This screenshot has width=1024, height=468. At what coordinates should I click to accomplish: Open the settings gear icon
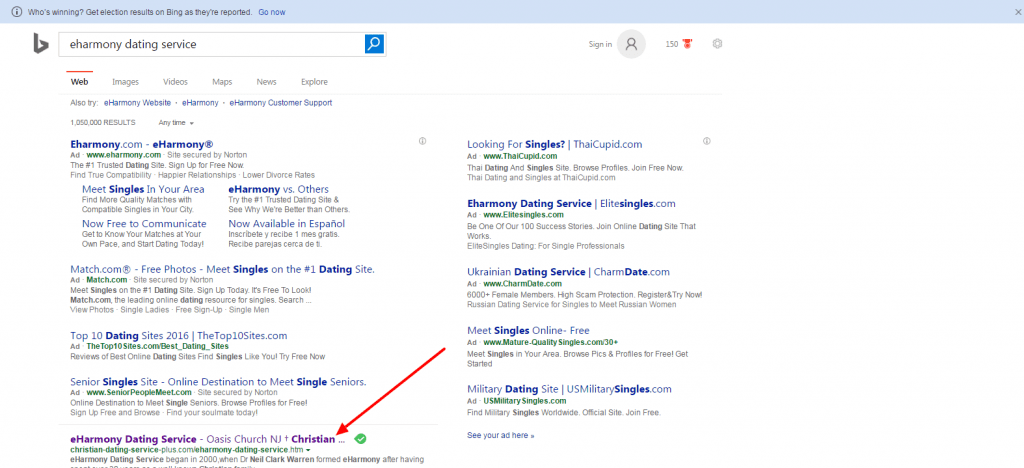point(717,44)
